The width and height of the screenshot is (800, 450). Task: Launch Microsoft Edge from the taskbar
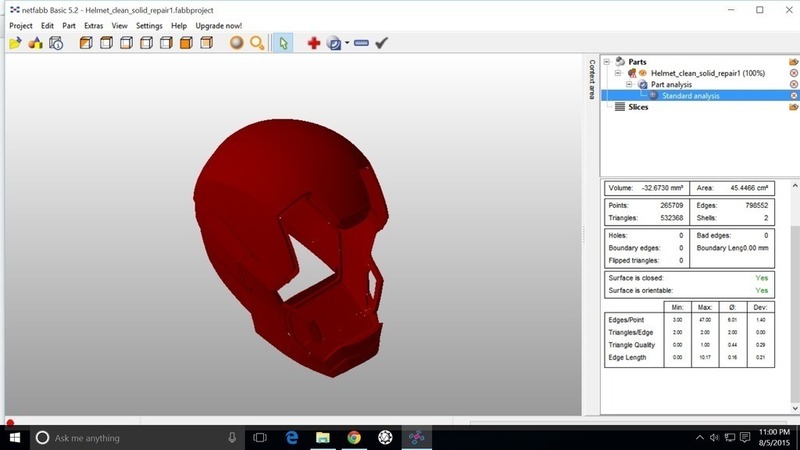click(x=291, y=438)
